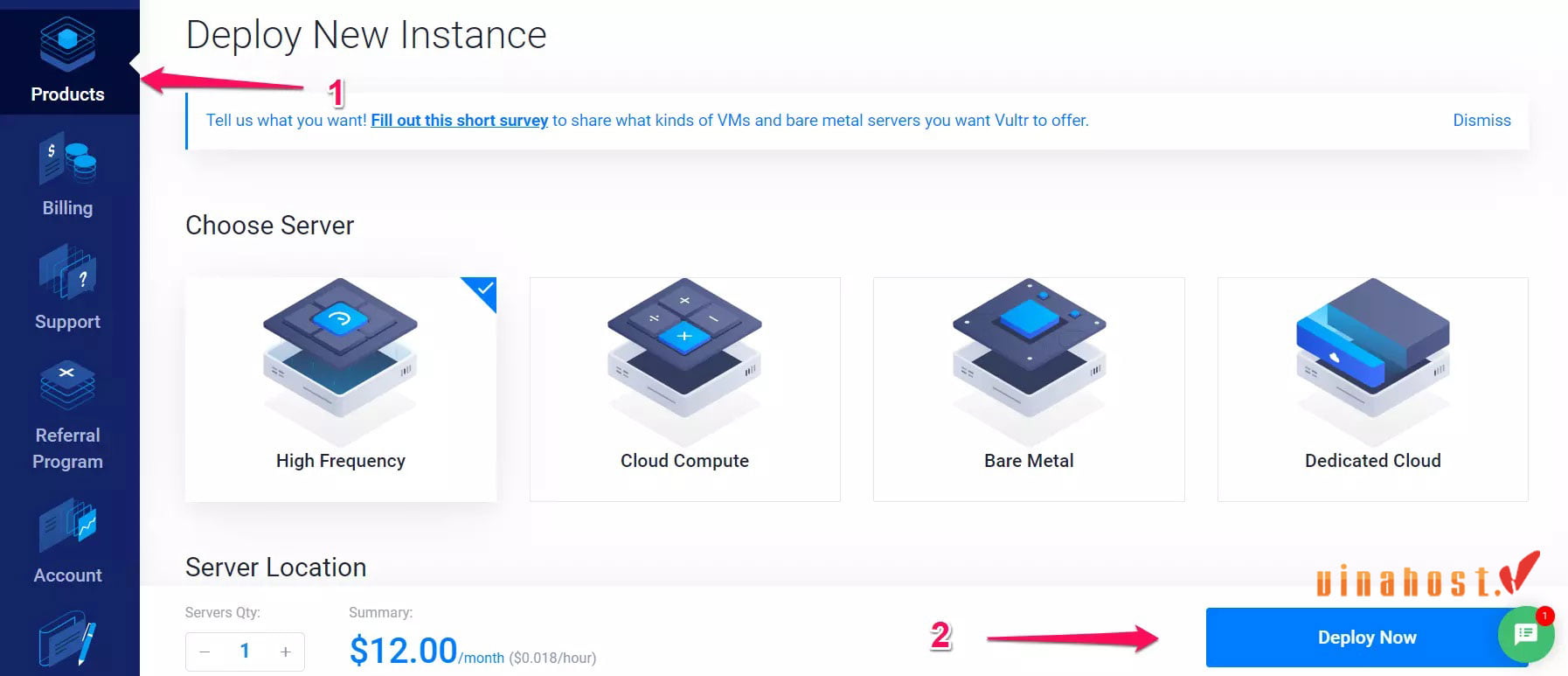Select the High Frequency server card
This screenshot has width=1568, height=676.
(x=341, y=389)
